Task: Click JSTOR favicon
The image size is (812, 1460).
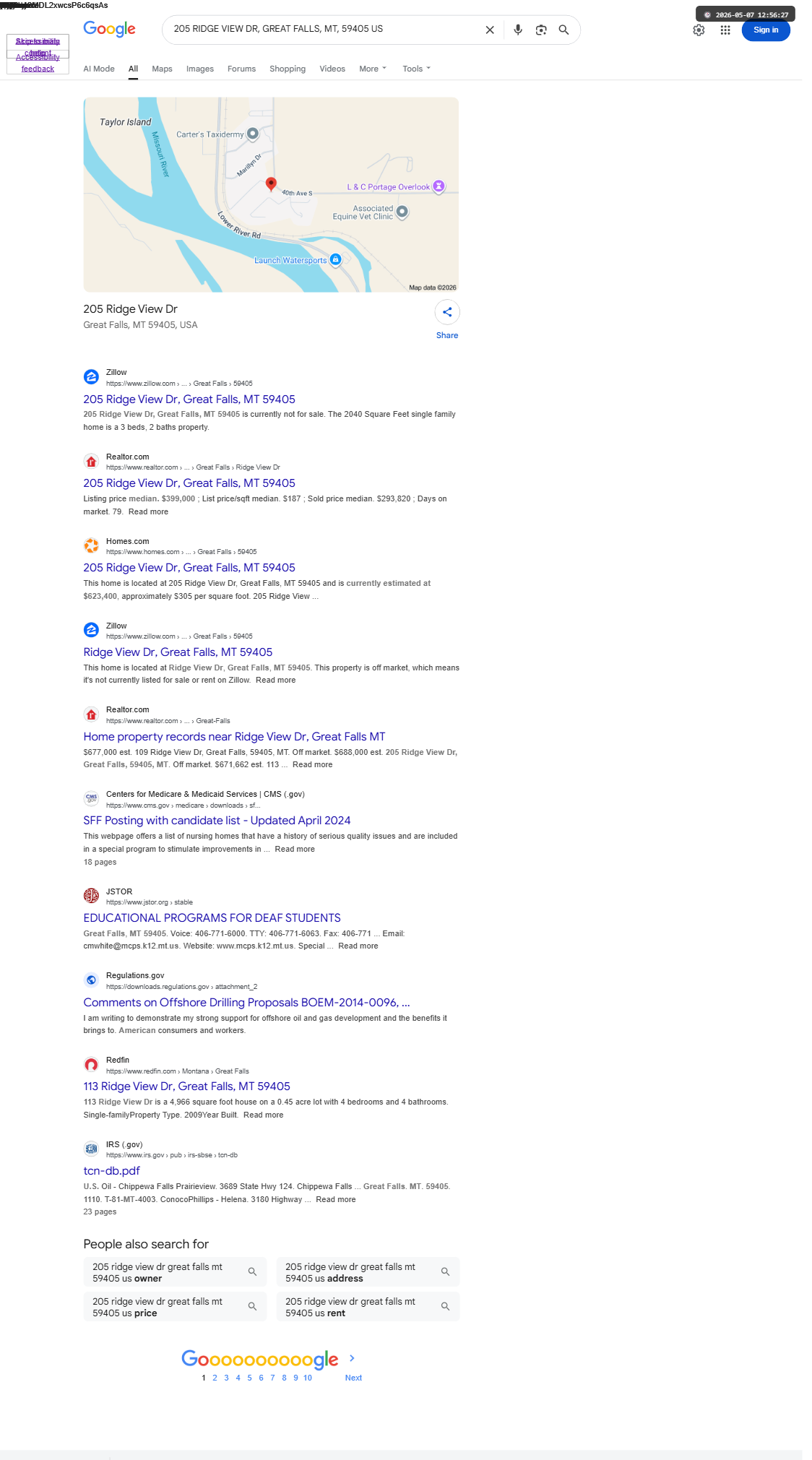Action: (91, 896)
